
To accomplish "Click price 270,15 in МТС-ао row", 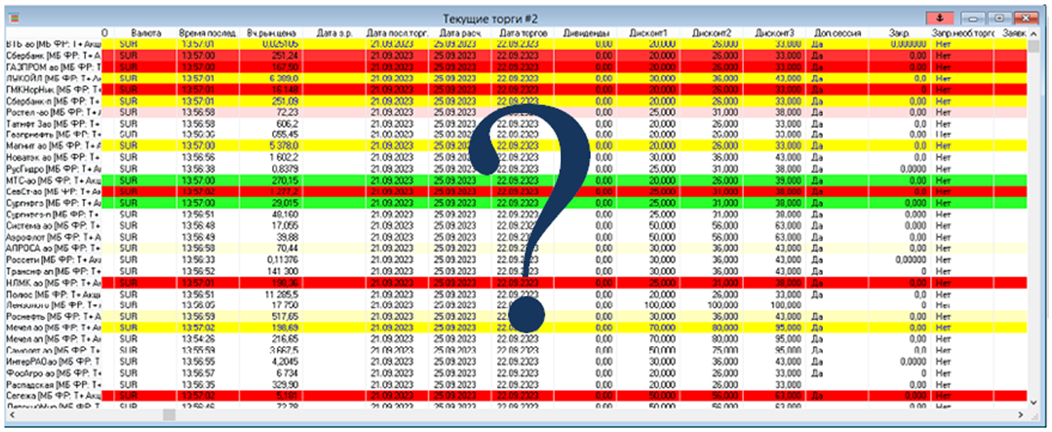I will tap(285, 180).
